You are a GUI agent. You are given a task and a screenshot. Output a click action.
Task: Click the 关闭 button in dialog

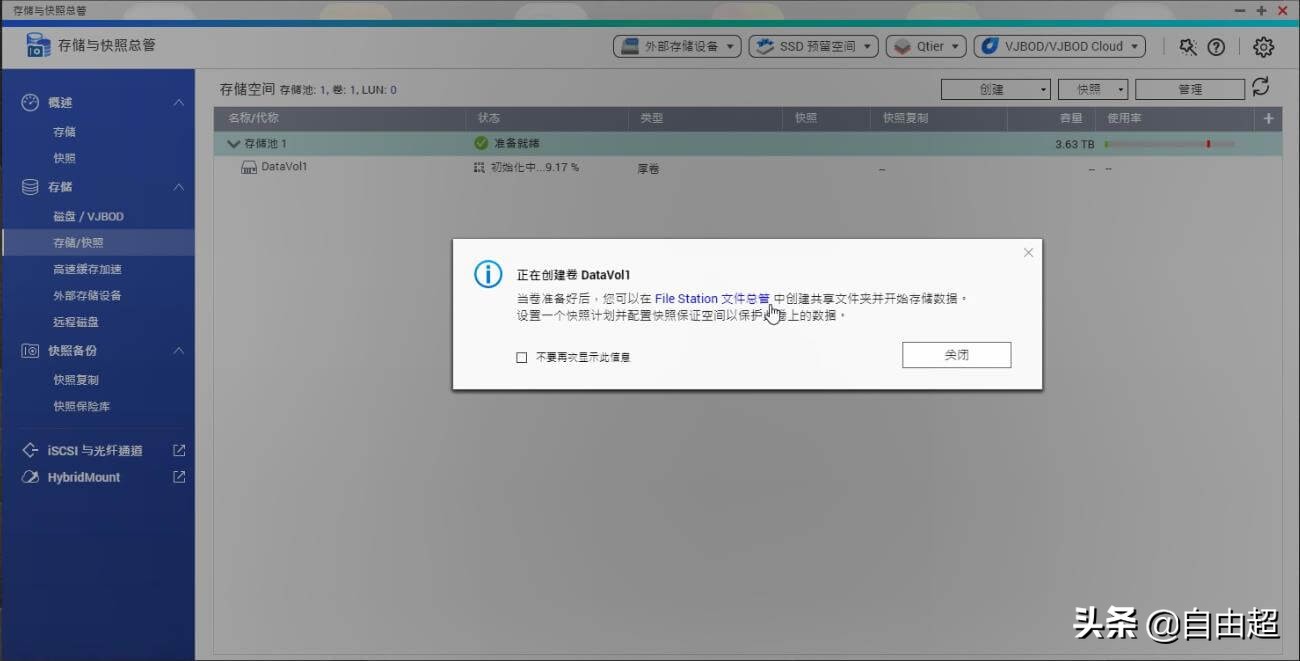coord(956,354)
